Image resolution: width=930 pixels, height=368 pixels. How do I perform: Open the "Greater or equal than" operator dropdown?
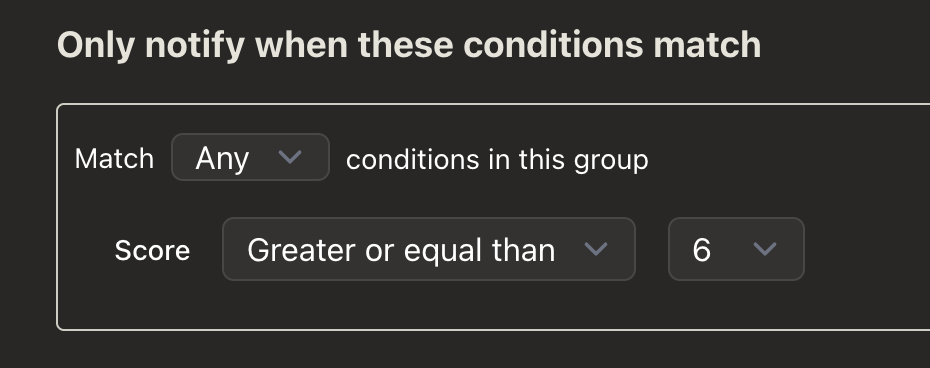pyautogui.click(x=429, y=249)
